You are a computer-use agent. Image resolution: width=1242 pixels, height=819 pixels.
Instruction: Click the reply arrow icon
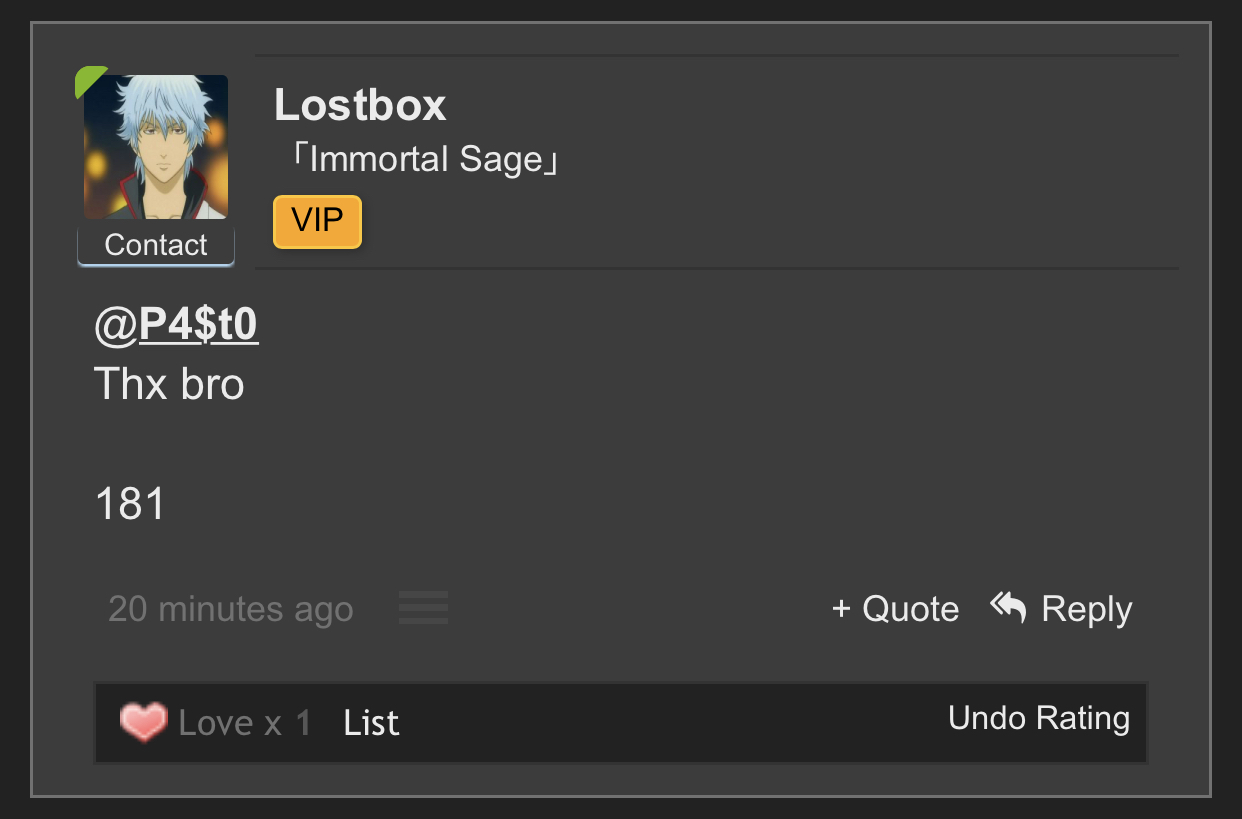(1008, 607)
